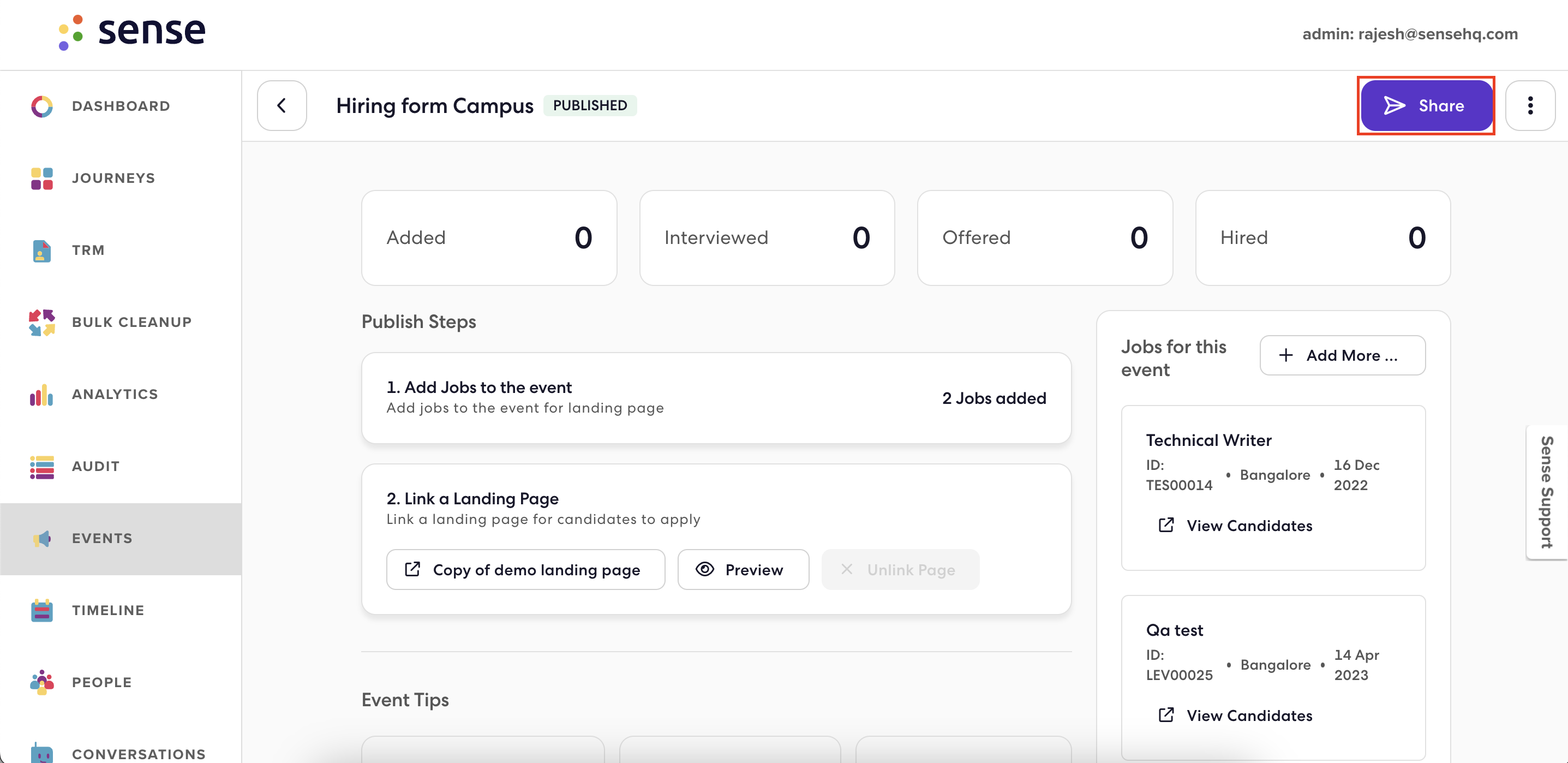This screenshot has width=1568, height=763.
Task: Click the Timeline calendar icon
Action: (x=42, y=610)
